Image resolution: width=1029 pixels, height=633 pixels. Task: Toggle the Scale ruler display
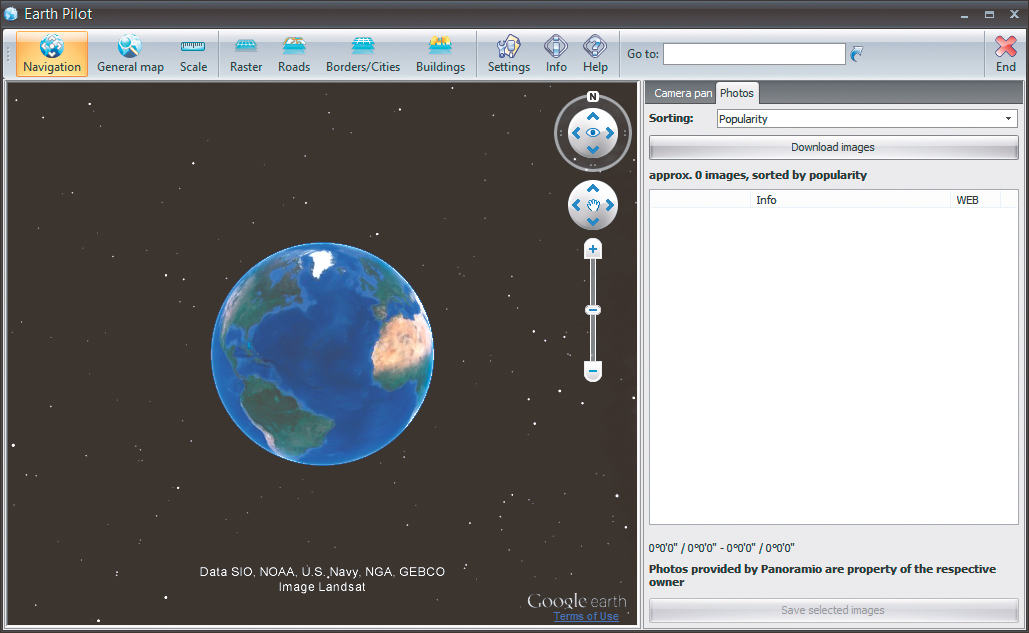(x=193, y=54)
